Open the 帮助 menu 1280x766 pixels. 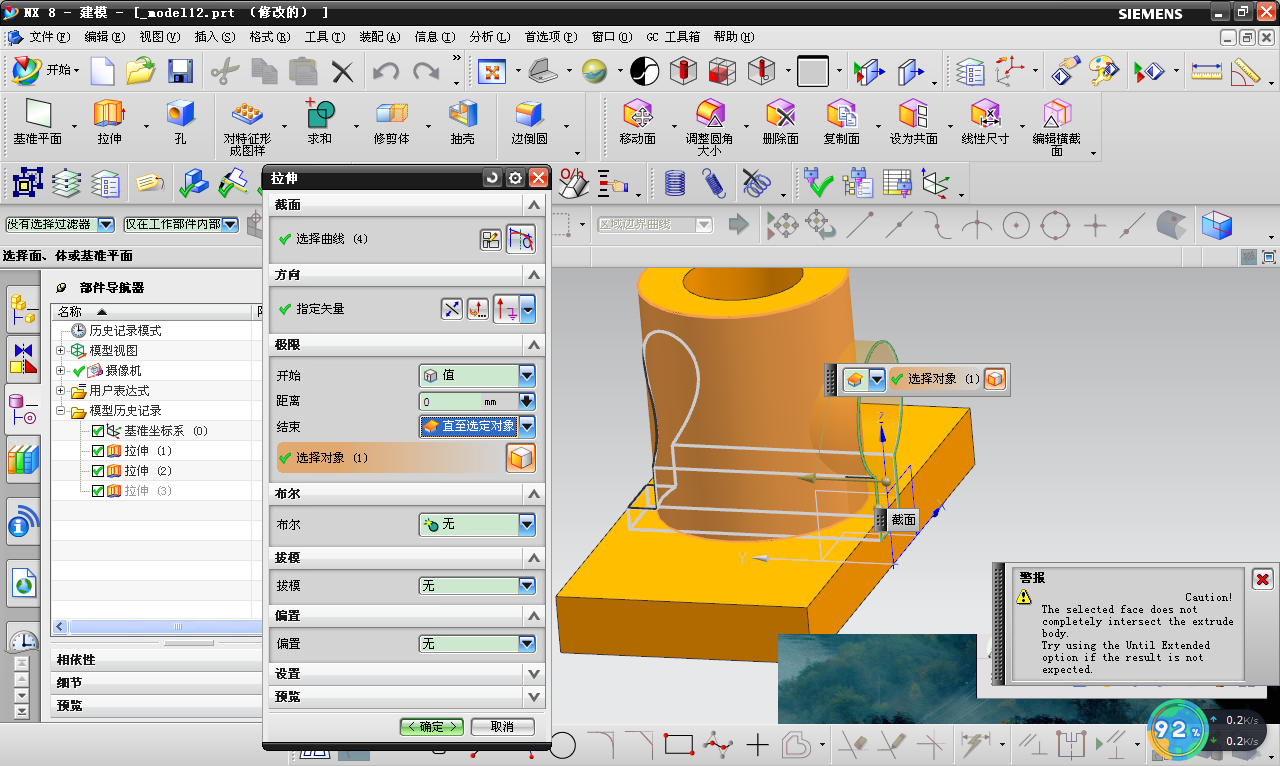[x=734, y=37]
